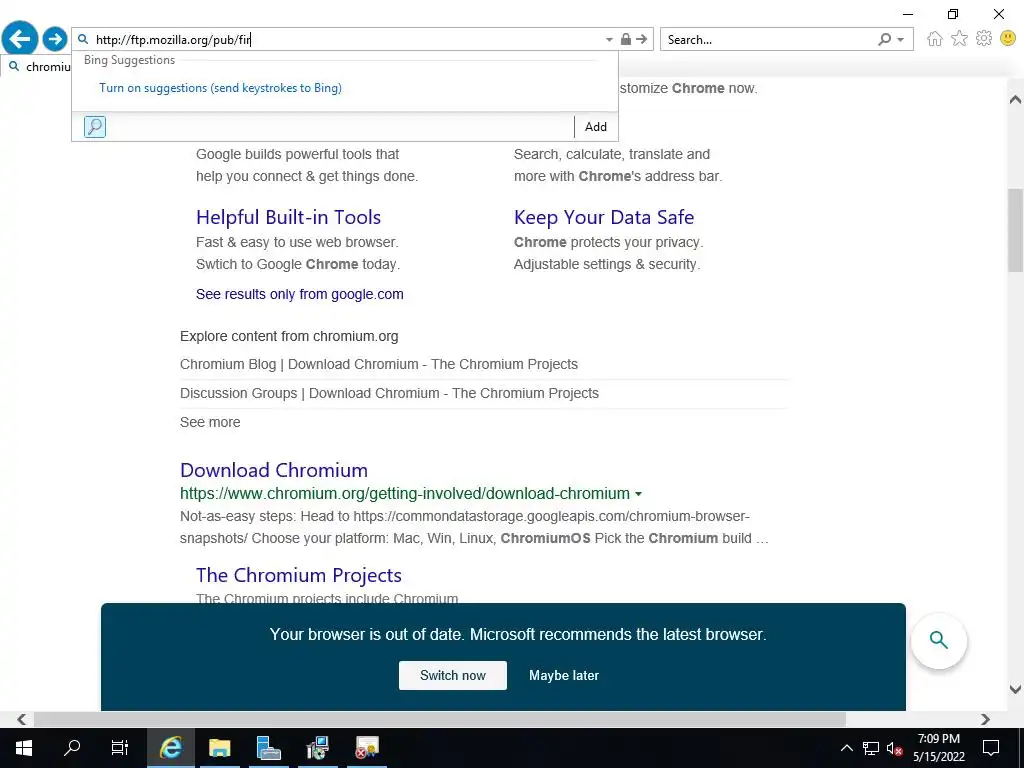Expand See more under chromium.org
This screenshot has width=1024, height=768.
[x=210, y=423]
